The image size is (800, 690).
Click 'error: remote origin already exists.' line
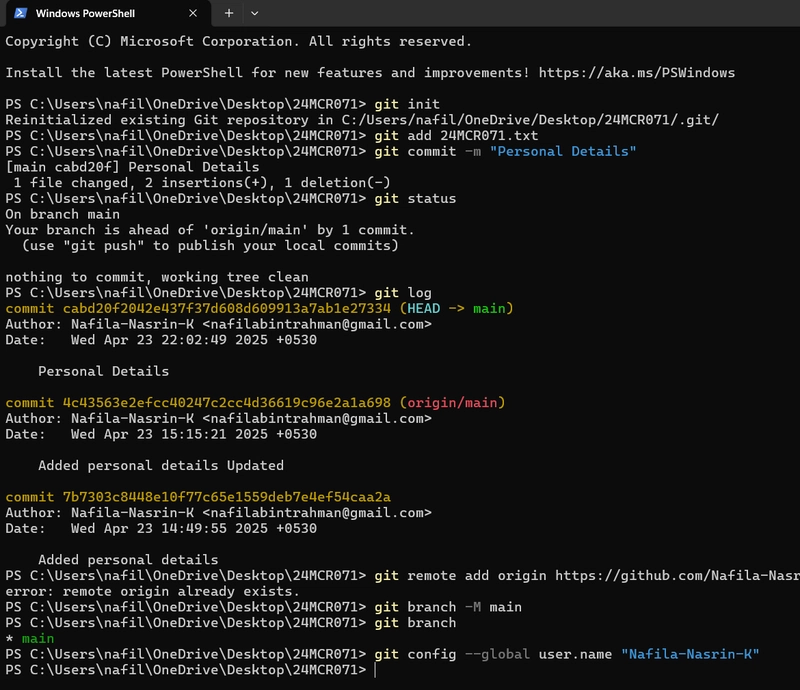(x=153, y=592)
